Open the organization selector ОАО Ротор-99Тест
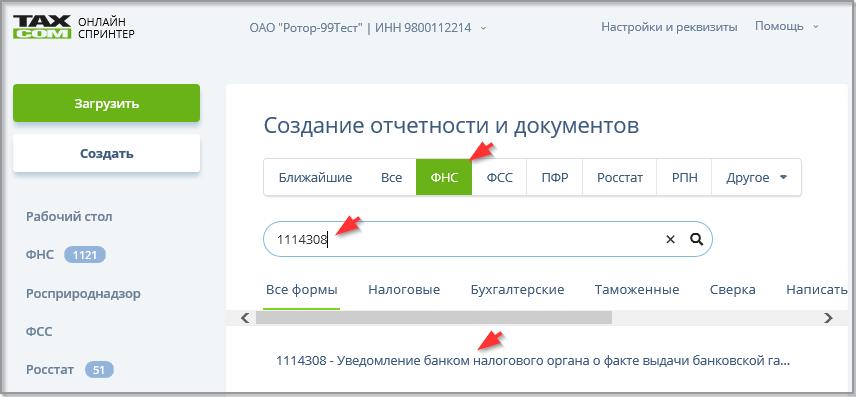This screenshot has width=856, height=397. (x=367, y=27)
